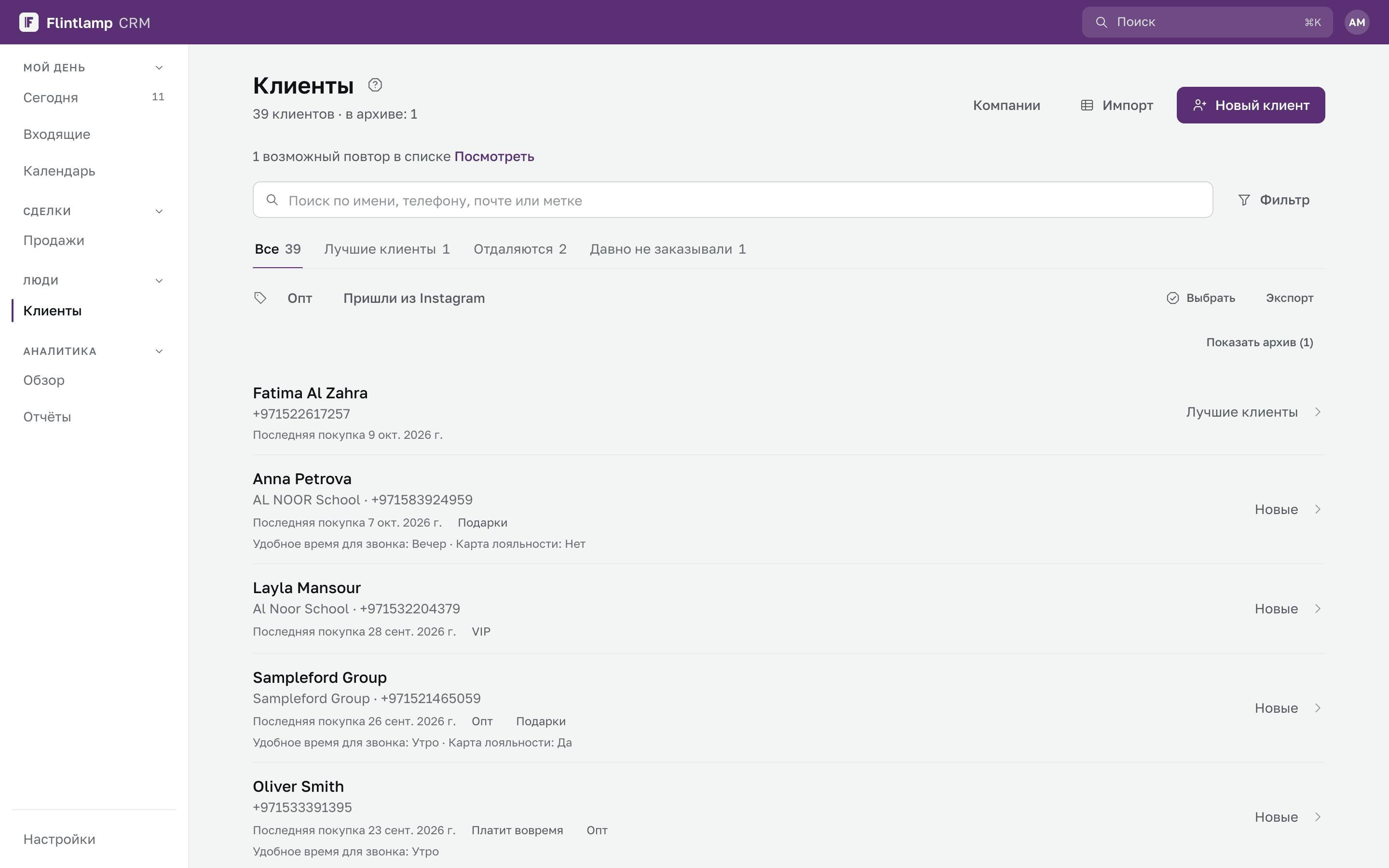Screen dimensions: 1389x868
Task: Open chevron on Anna Petrova row
Action: pos(1318,509)
